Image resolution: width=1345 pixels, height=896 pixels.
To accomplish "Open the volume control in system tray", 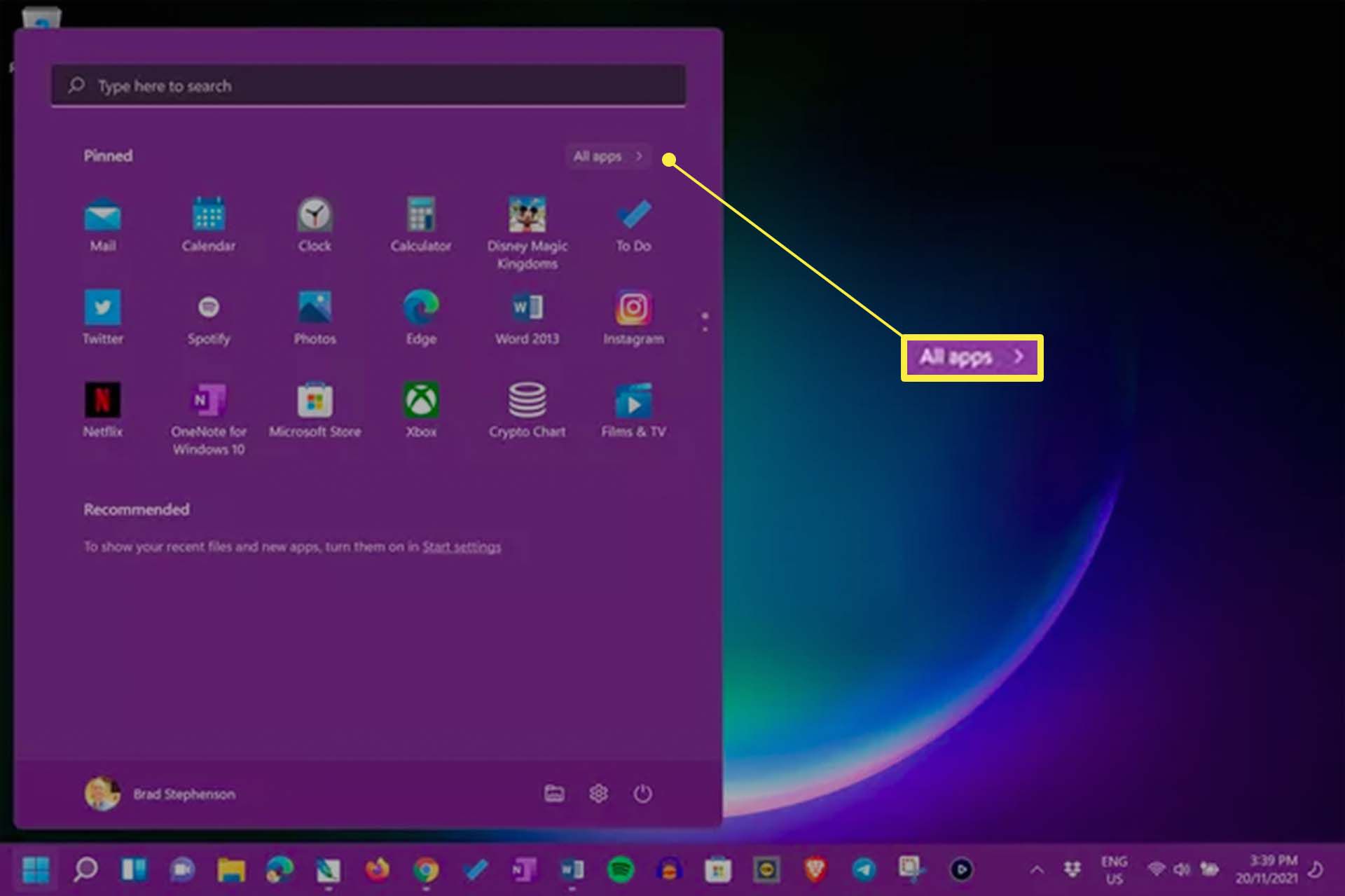I will click(1182, 870).
